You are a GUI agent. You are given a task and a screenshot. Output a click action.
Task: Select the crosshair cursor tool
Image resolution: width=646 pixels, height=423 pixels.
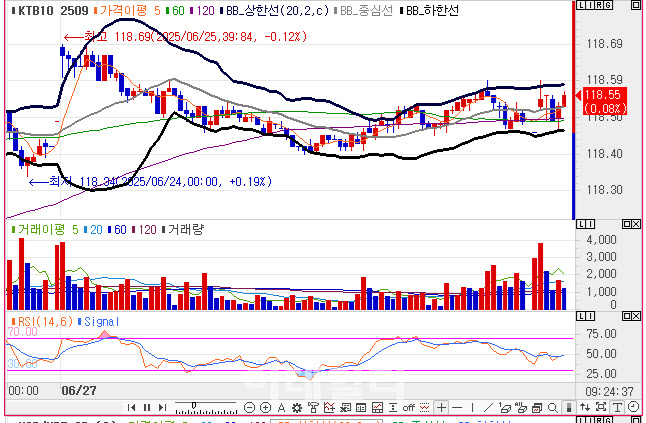click(443, 407)
